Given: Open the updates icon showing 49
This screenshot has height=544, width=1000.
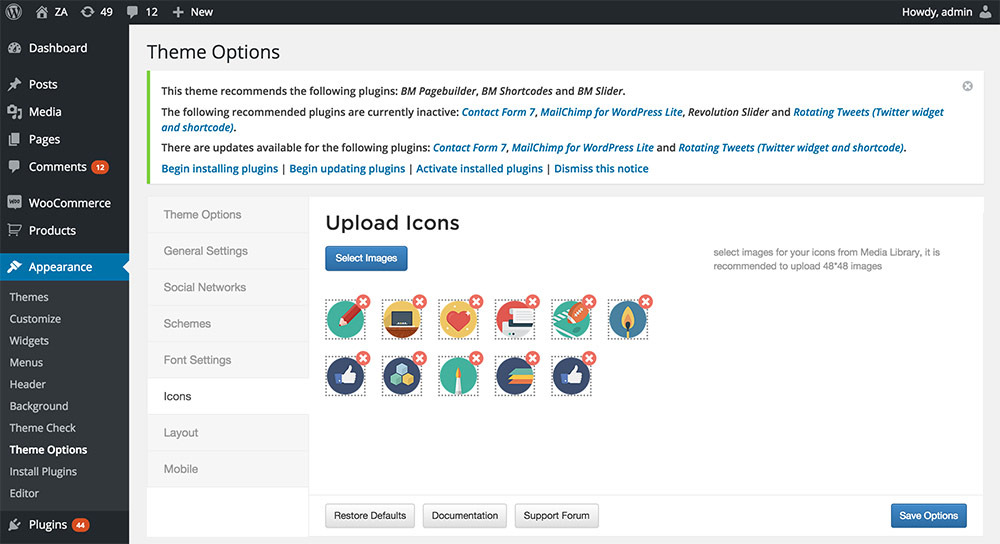Looking at the screenshot, I should pyautogui.click(x=88, y=12).
